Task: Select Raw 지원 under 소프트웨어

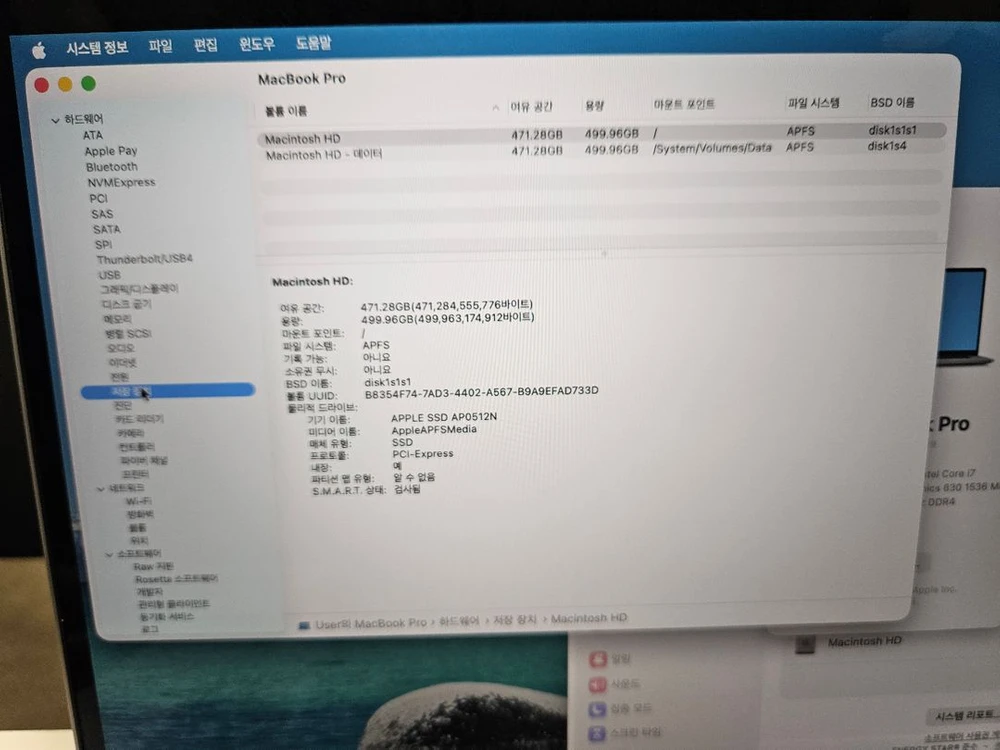Action: click(x=154, y=567)
